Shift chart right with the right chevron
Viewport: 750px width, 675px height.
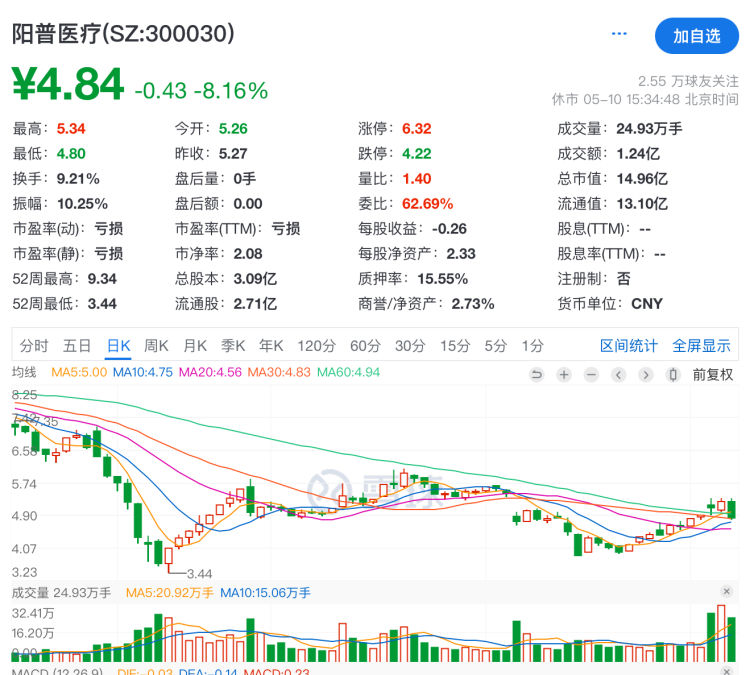tap(646, 375)
